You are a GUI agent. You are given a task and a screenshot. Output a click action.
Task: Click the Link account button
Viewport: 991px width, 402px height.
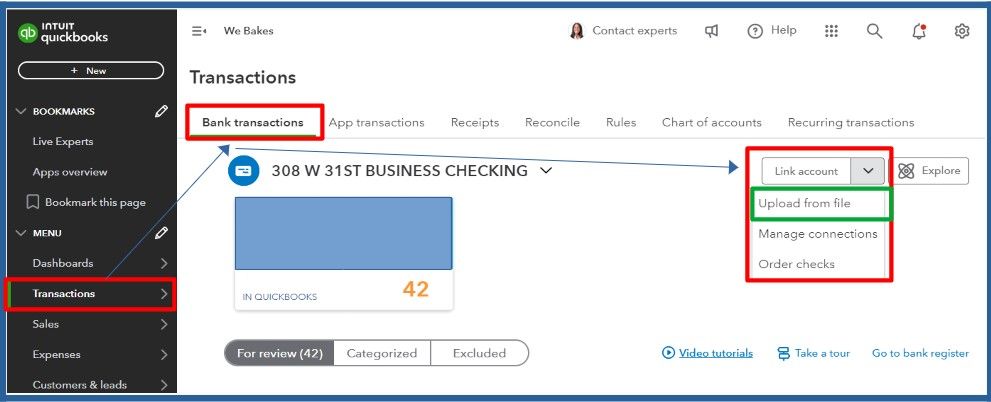(806, 171)
